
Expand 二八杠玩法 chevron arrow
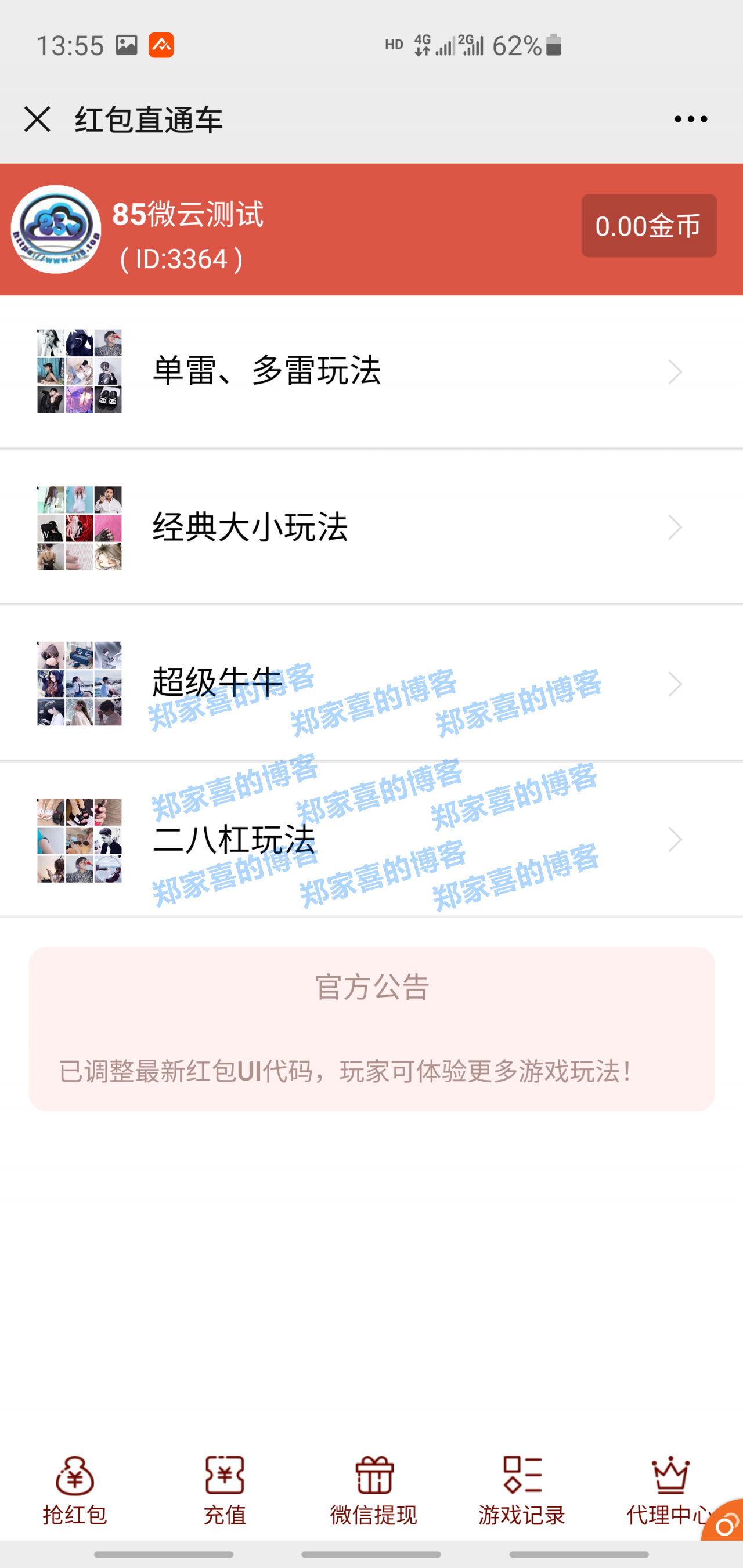(675, 840)
